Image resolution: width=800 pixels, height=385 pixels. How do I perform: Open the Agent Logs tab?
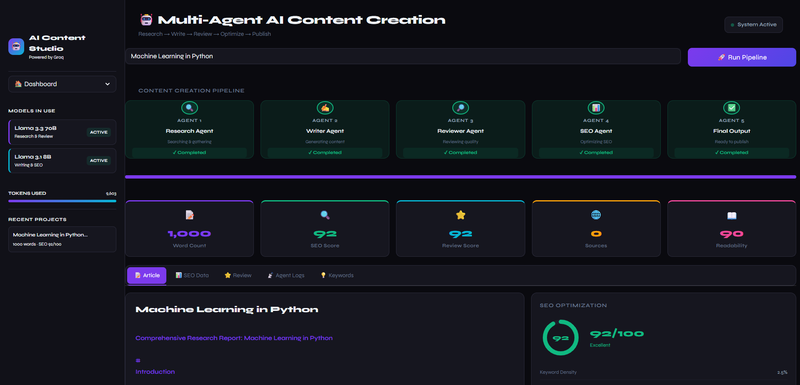286,275
